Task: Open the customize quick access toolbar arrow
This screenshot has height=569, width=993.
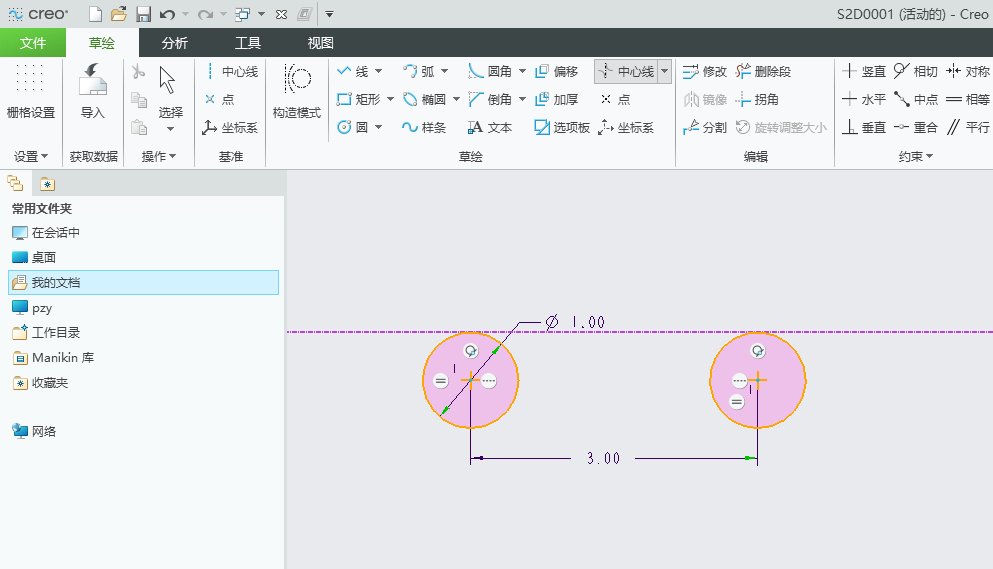Action: [x=329, y=14]
